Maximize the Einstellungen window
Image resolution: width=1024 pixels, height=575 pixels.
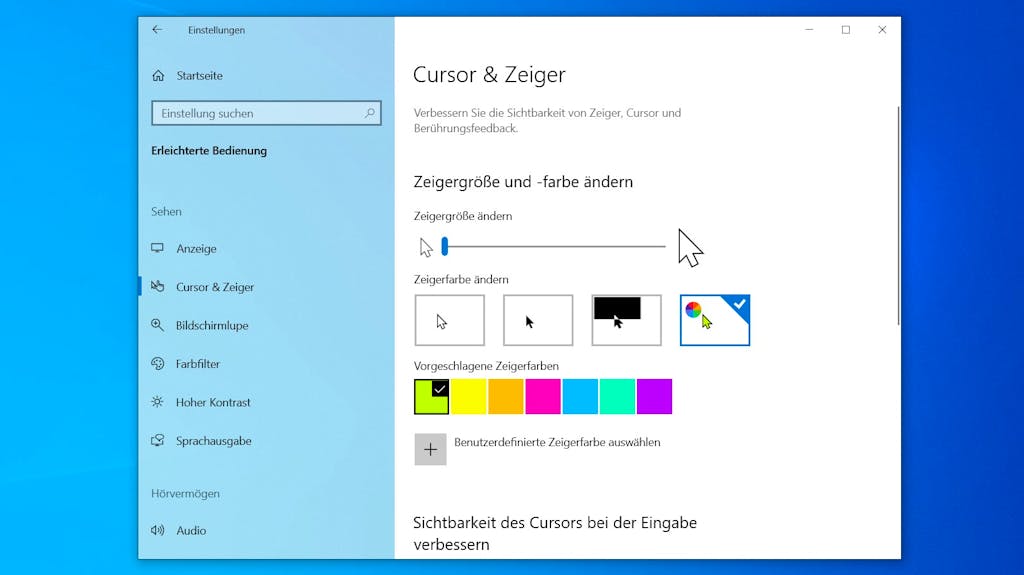tap(846, 29)
